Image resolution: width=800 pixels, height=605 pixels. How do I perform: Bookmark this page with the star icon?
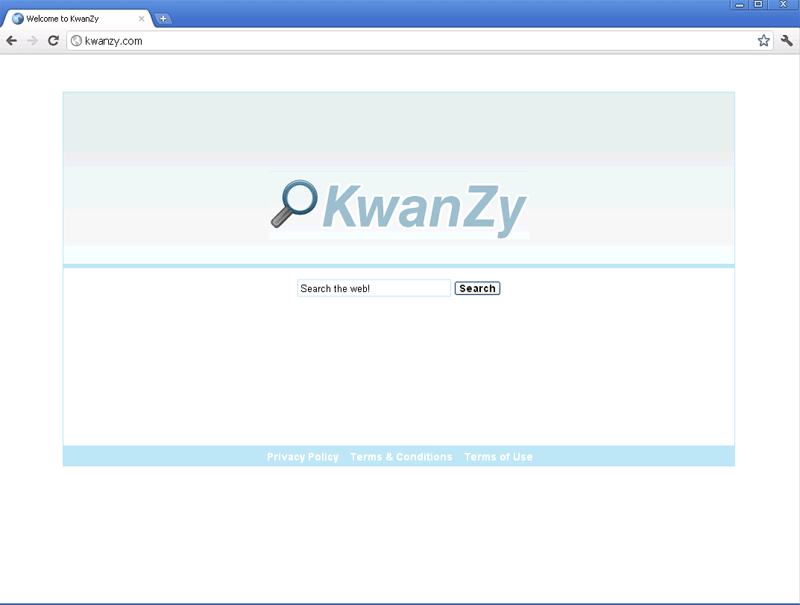pos(764,41)
